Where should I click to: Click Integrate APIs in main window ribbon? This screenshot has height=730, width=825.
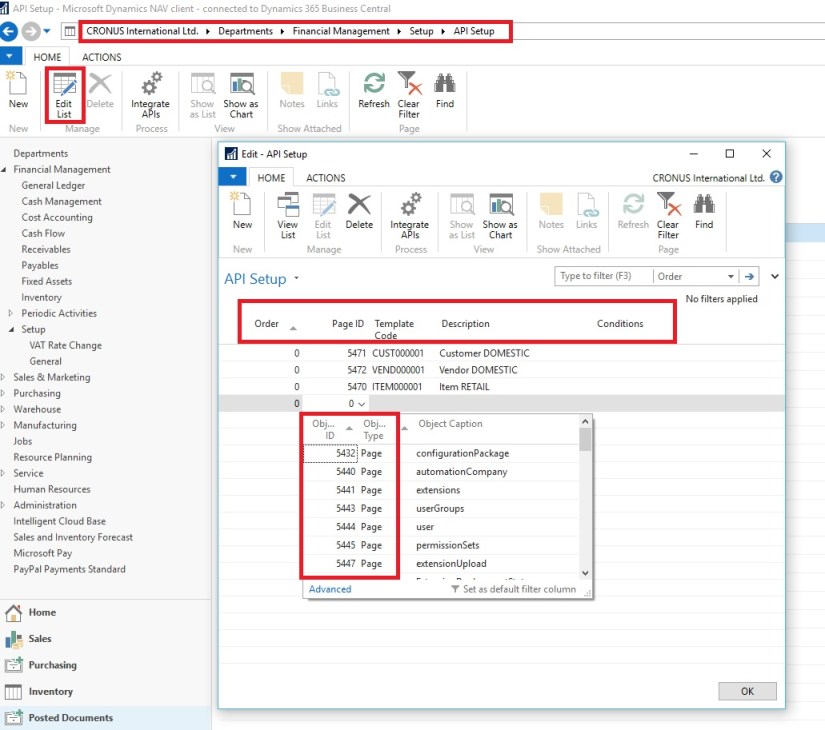[x=150, y=95]
